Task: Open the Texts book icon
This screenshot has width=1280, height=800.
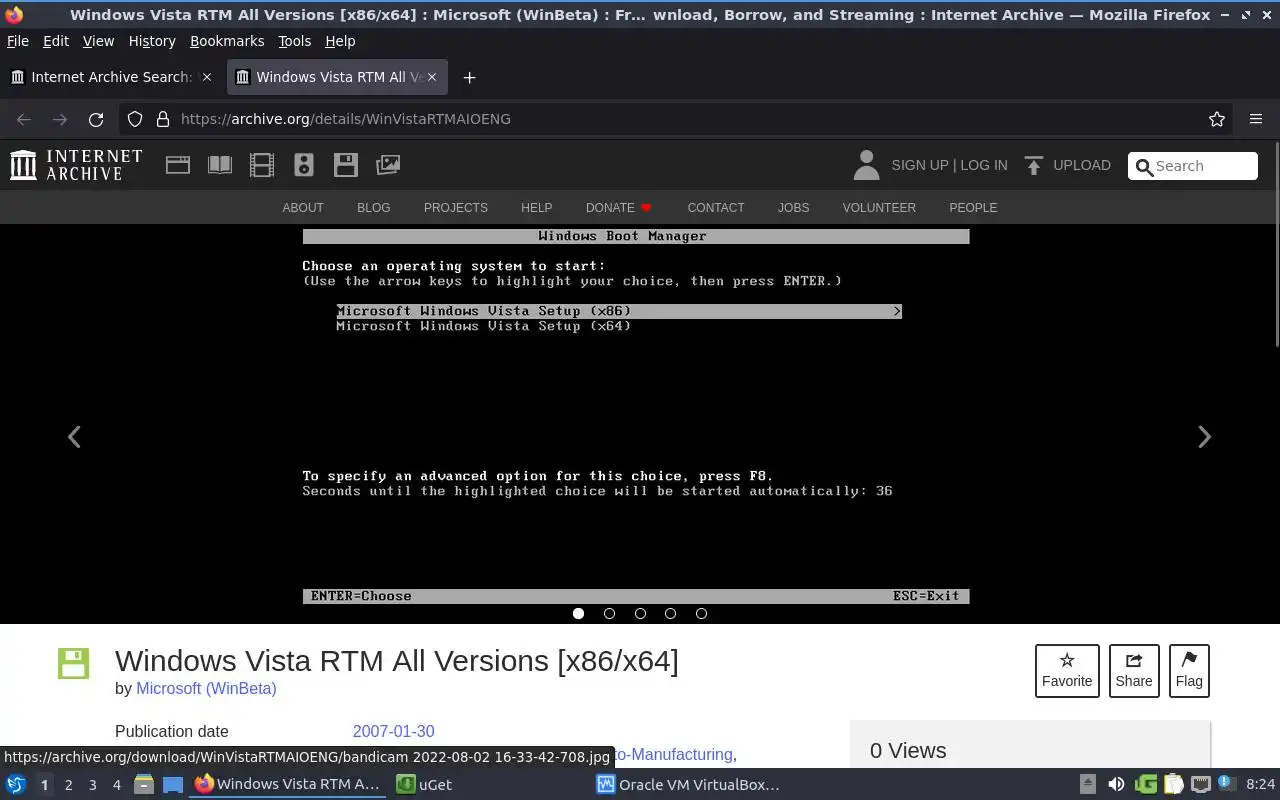Action: (x=220, y=165)
